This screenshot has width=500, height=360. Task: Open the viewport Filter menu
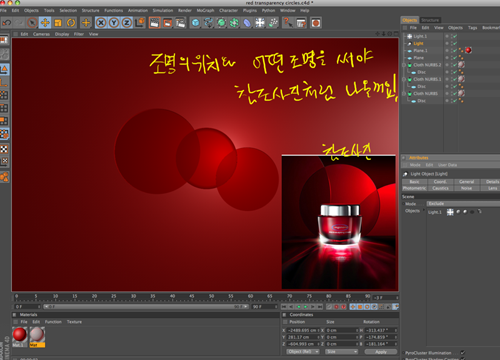click(x=79, y=34)
